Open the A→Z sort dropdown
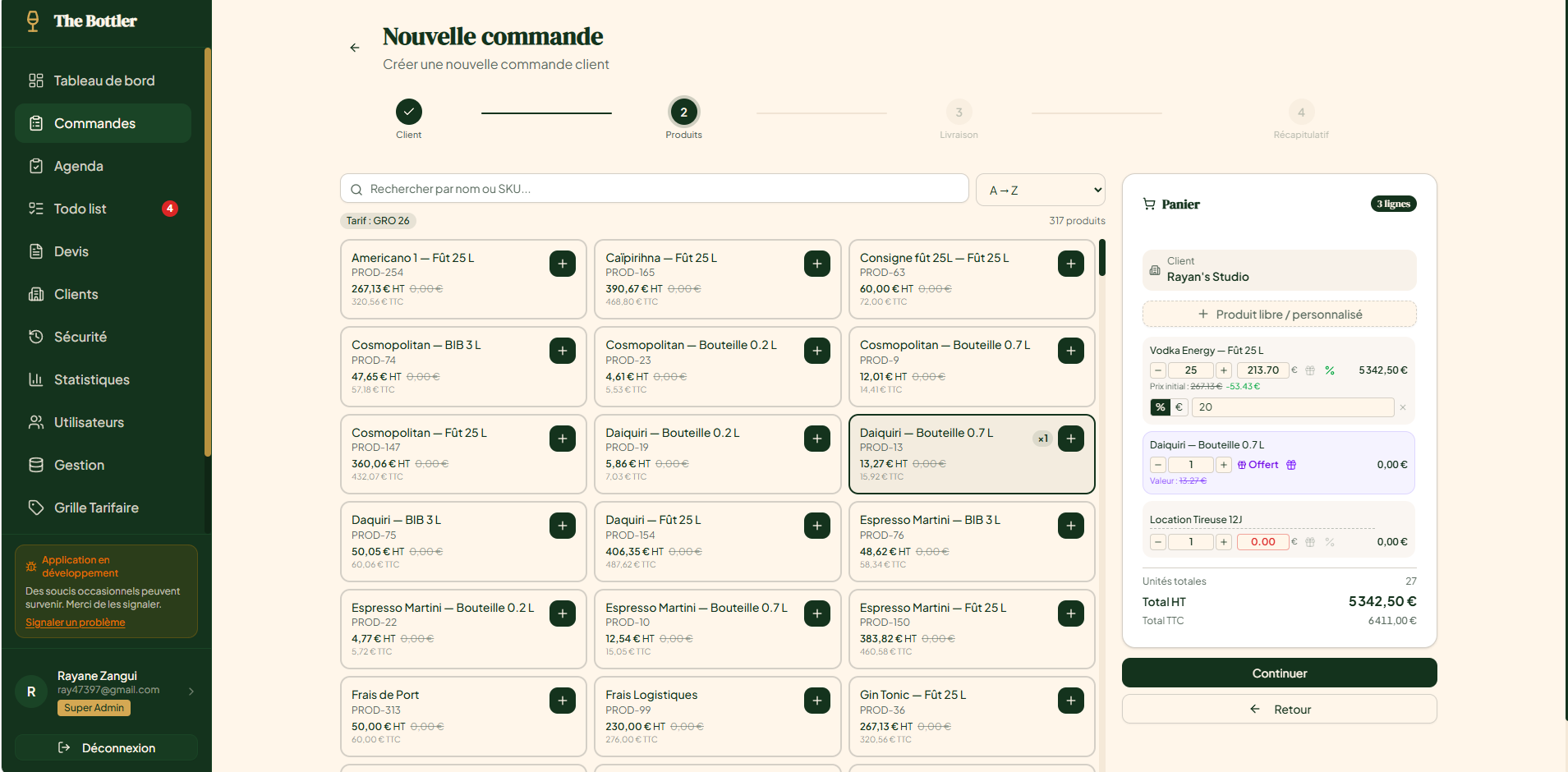The width and height of the screenshot is (1568, 772). [x=1041, y=190]
